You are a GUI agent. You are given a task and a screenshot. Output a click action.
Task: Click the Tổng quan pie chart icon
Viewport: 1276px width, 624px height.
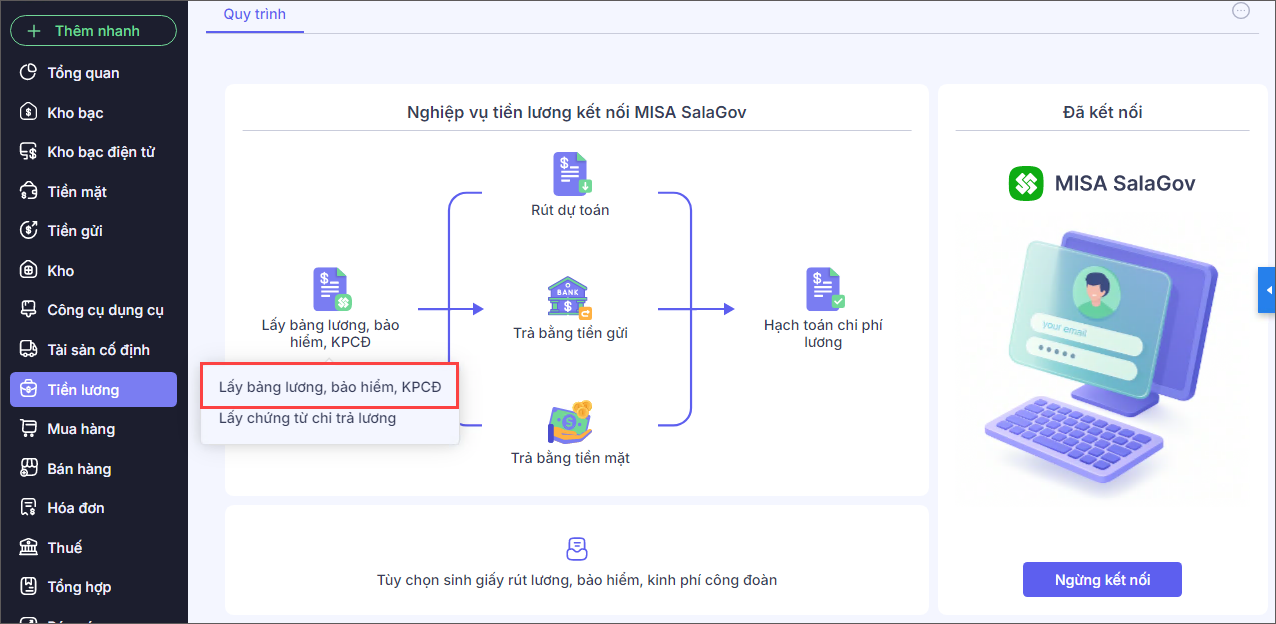tap(29, 73)
